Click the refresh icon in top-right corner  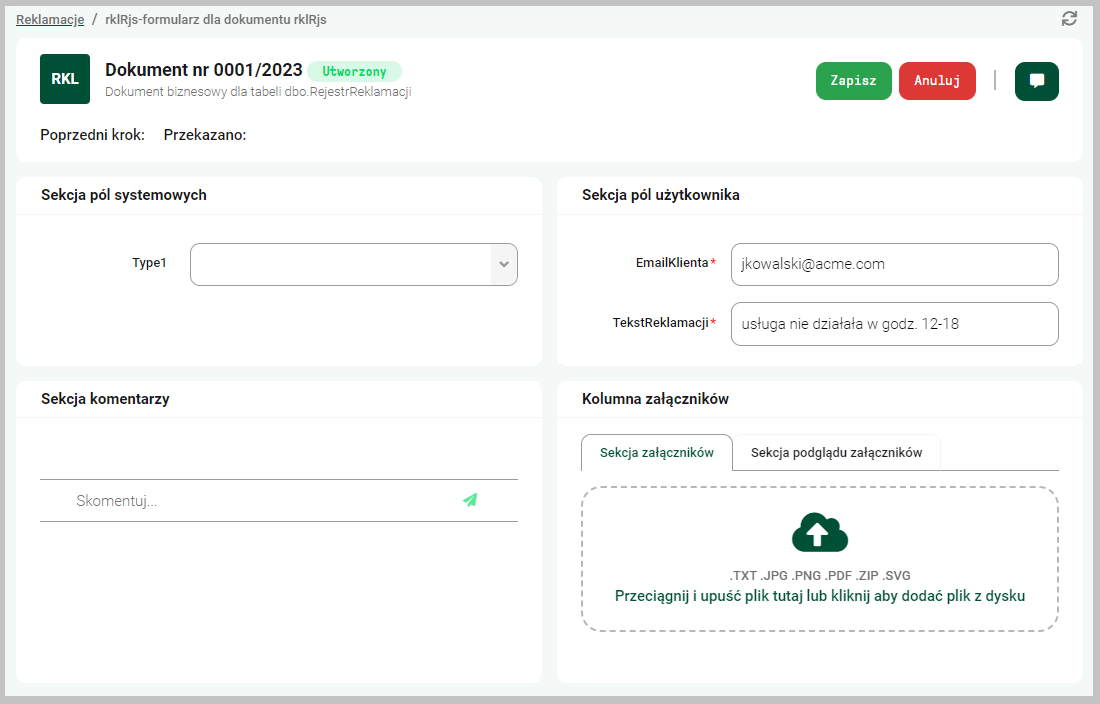point(1069,19)
